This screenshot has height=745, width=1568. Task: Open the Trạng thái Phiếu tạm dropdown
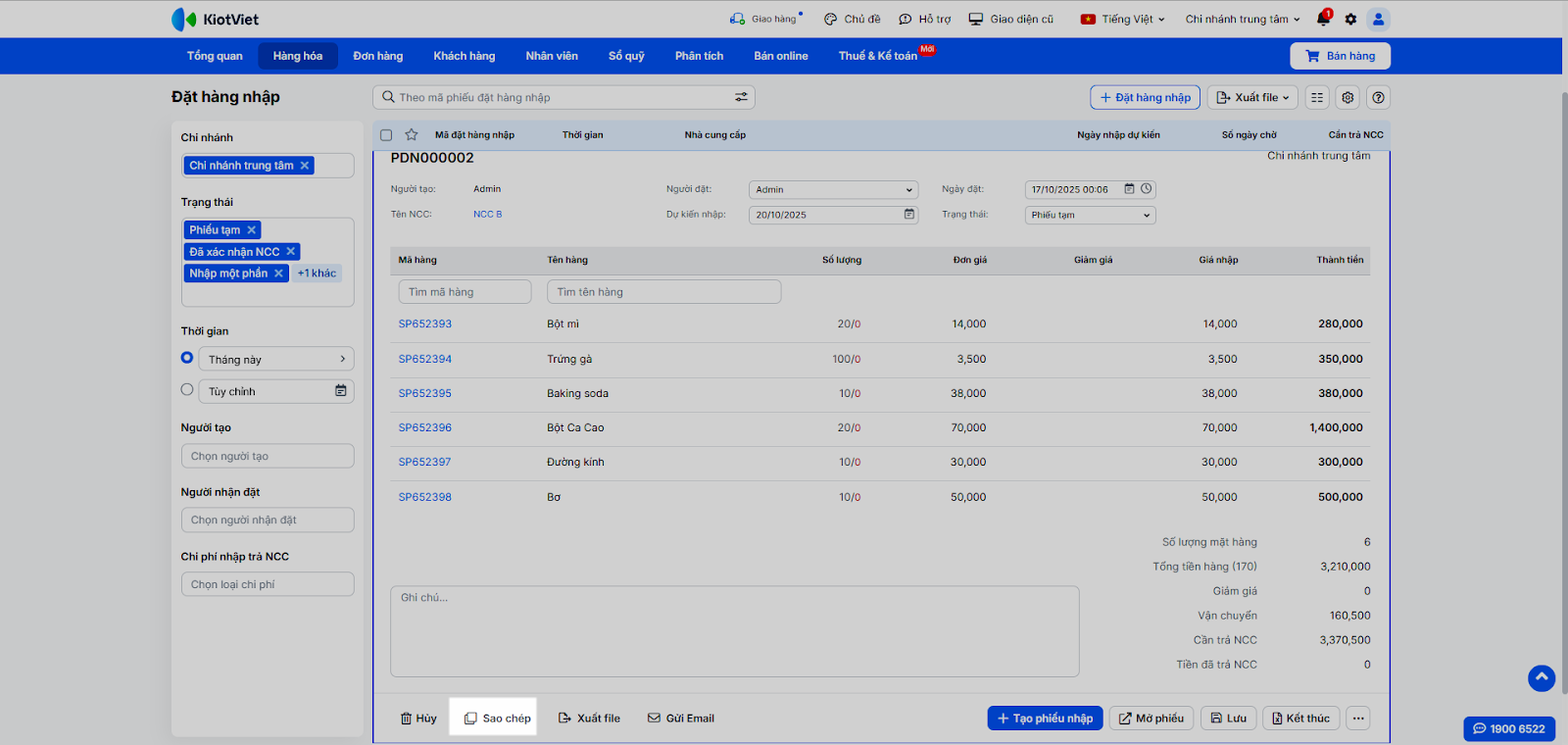click(x=1090, y=215)
